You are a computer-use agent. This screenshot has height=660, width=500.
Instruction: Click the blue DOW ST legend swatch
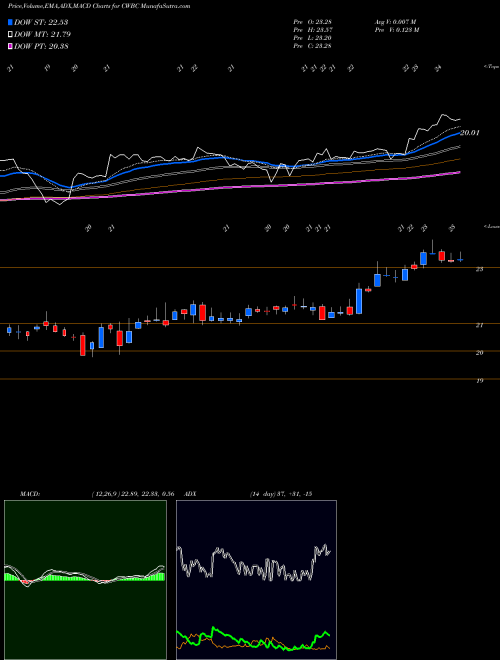coord(10,22)
